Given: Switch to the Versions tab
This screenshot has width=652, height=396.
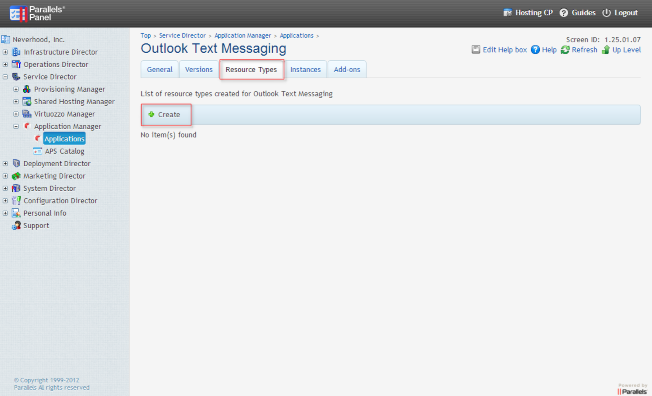Looking at the screenshot, I should 199,69.
